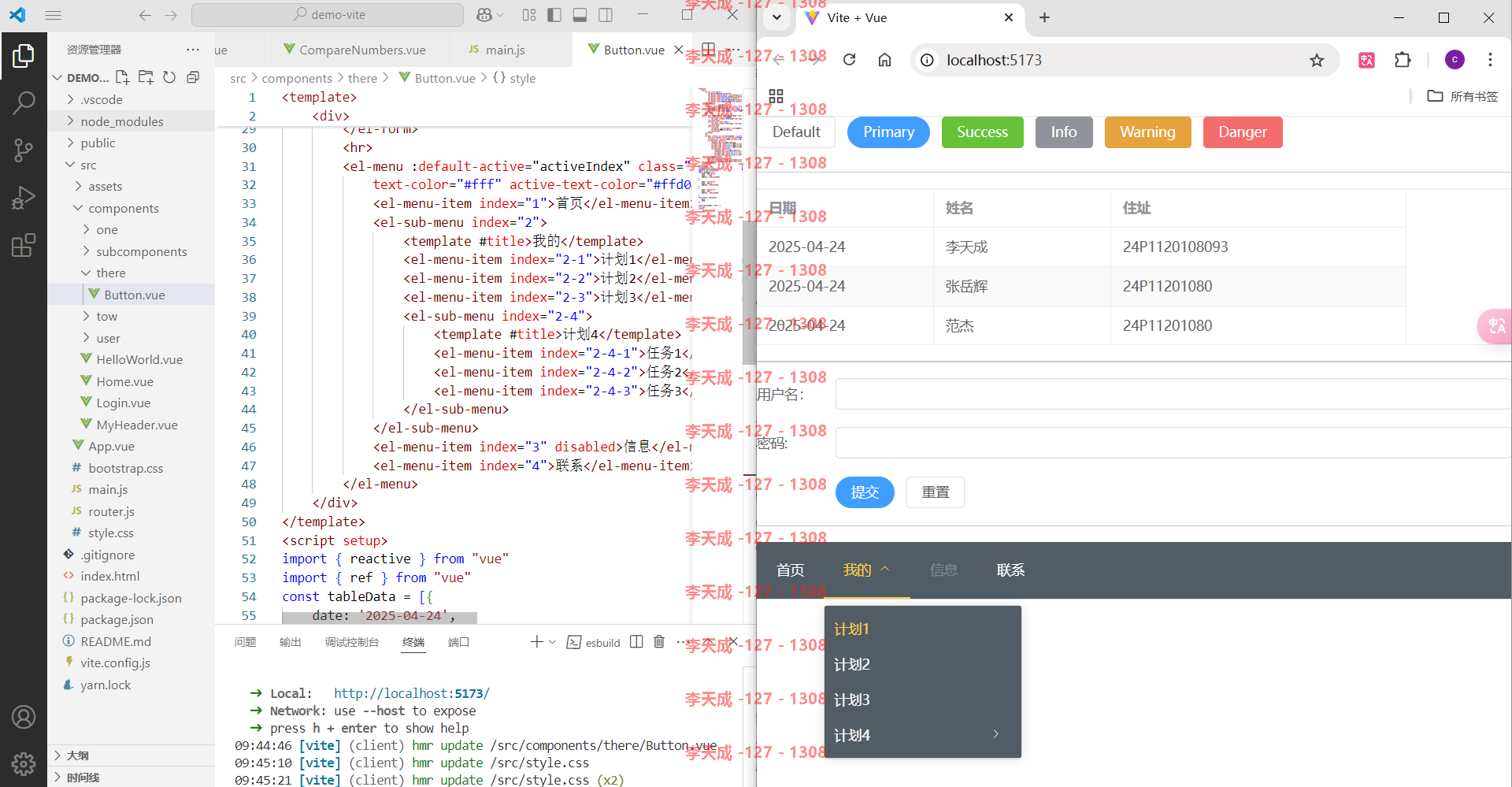
Task: Open the Chrome apps grid shortcut
Action: pyautogui.click(x=776, y=96)
